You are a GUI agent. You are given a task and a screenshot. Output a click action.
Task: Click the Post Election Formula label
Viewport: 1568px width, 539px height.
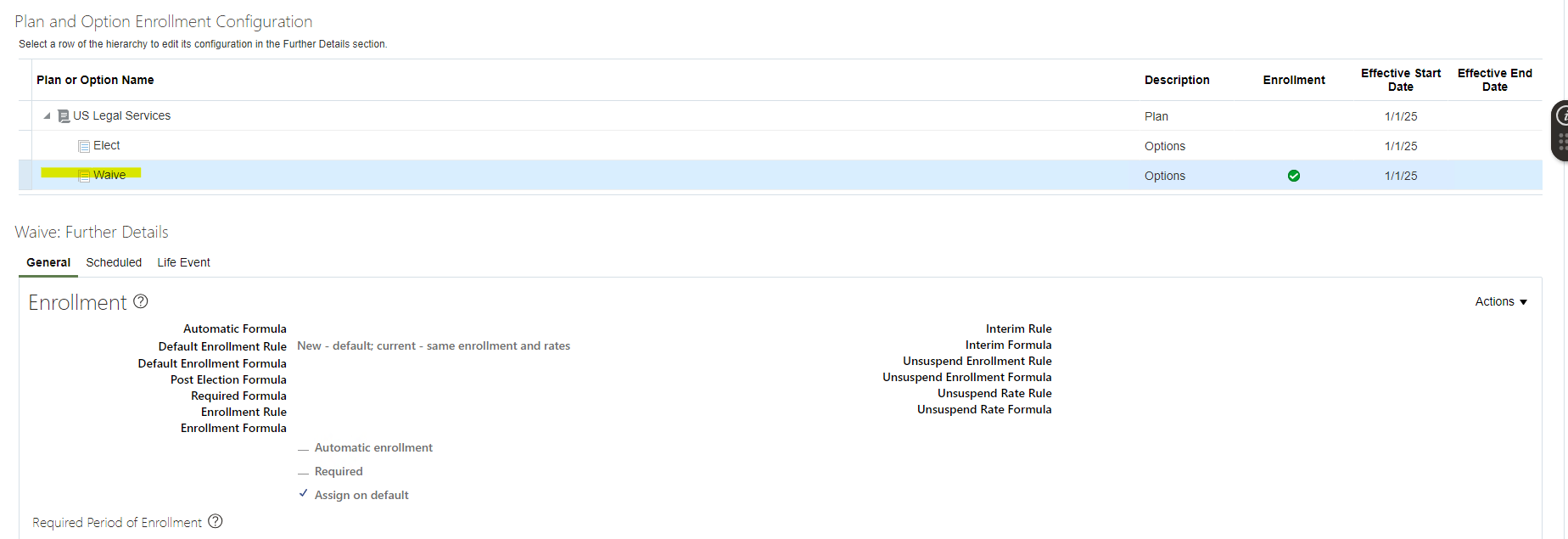coord(228,379)
